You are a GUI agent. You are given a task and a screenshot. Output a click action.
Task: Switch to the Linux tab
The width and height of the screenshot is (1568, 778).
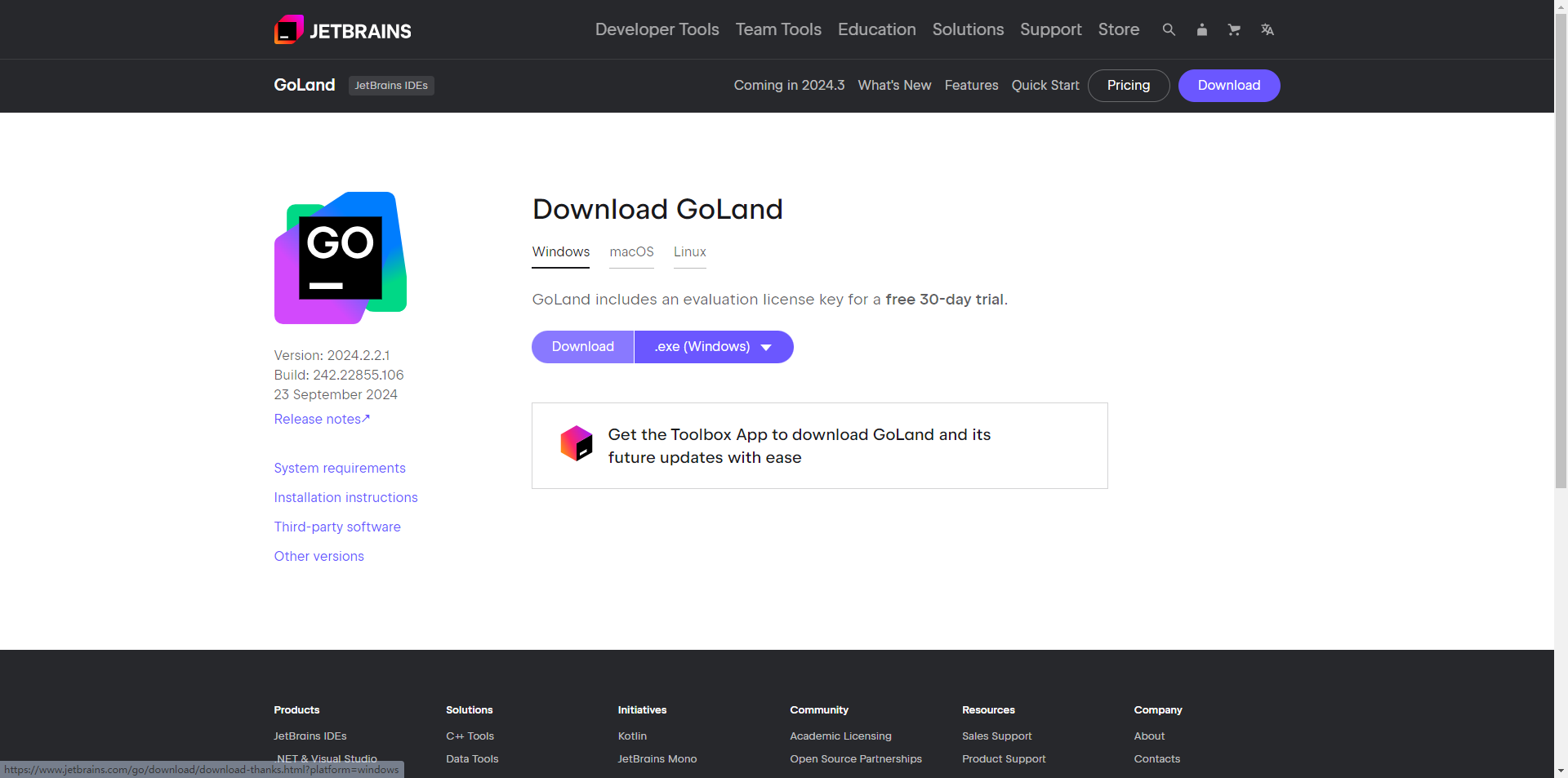tap(689, 252)
